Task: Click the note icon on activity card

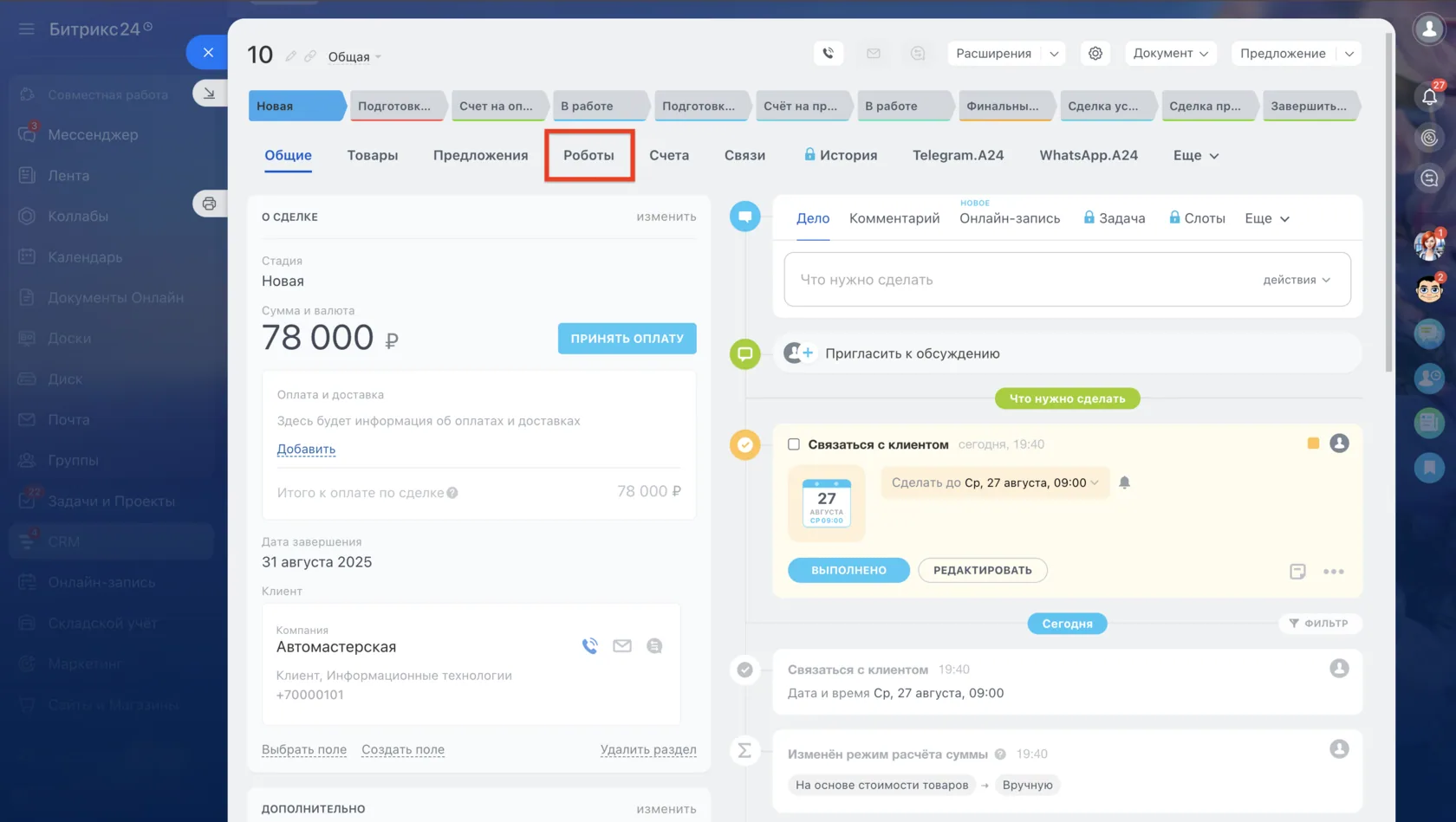Action: coord(1297,572)
